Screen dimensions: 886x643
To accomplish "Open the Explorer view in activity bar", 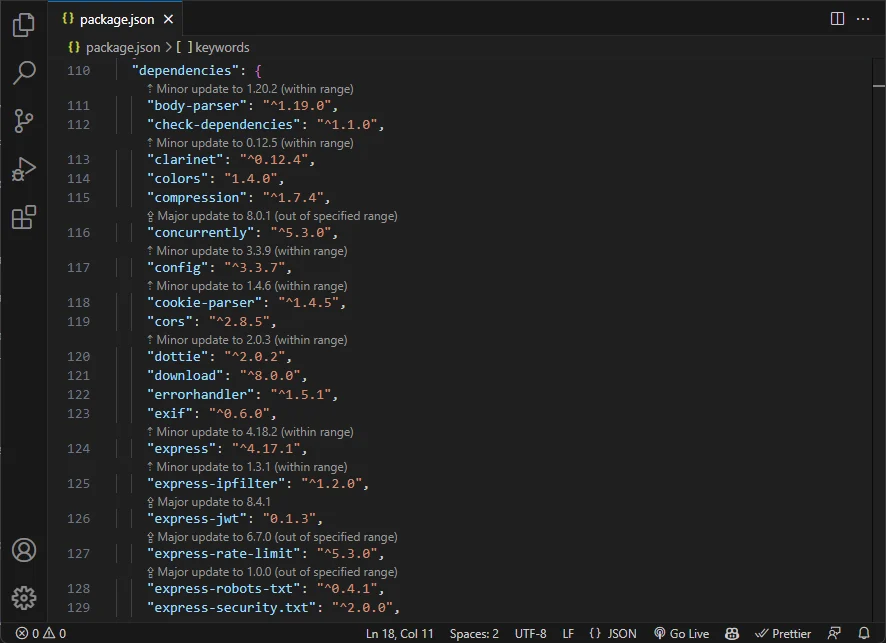I will click(24, 25).
